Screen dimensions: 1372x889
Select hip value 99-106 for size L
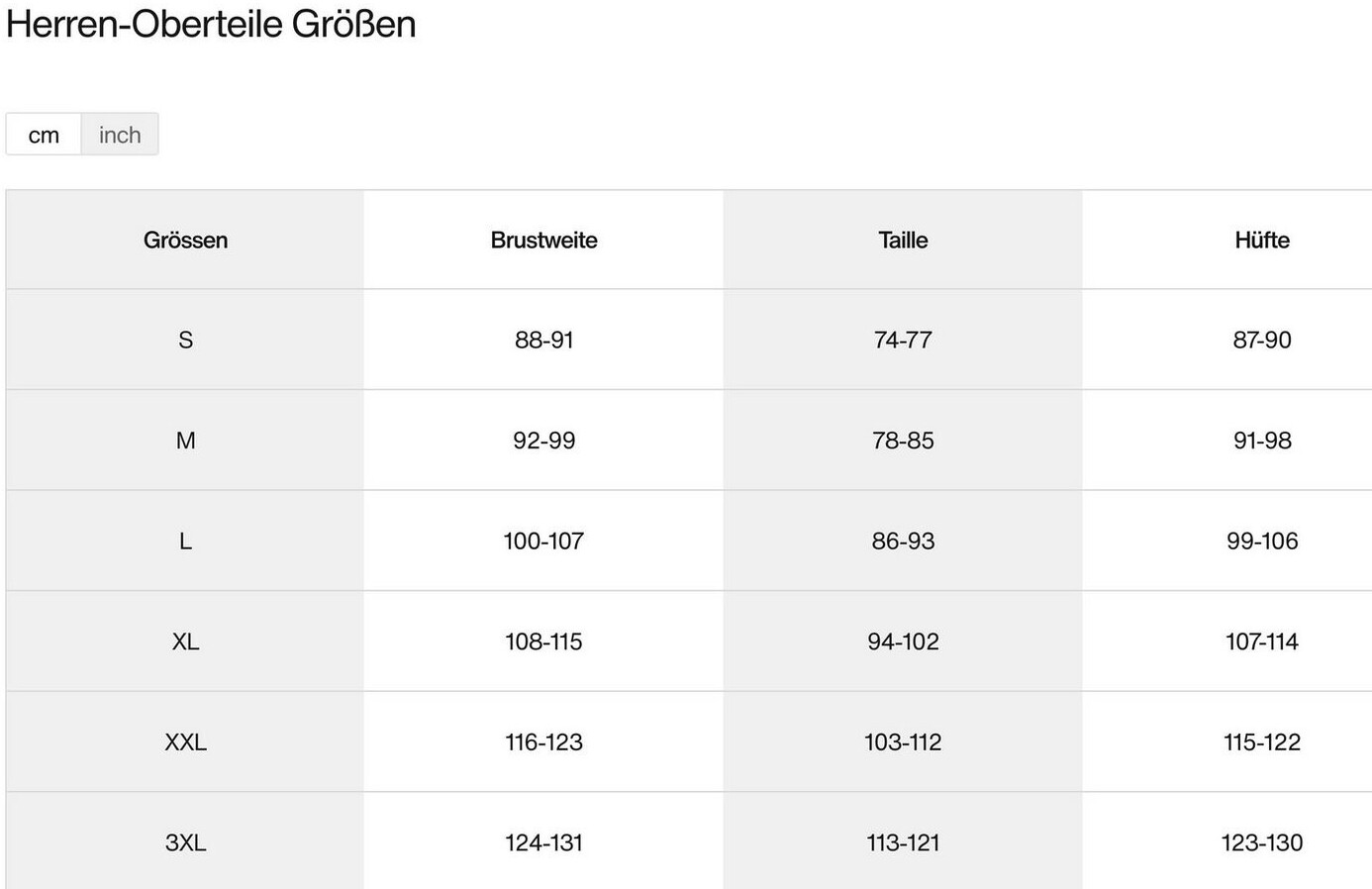tap(1261, 541)
